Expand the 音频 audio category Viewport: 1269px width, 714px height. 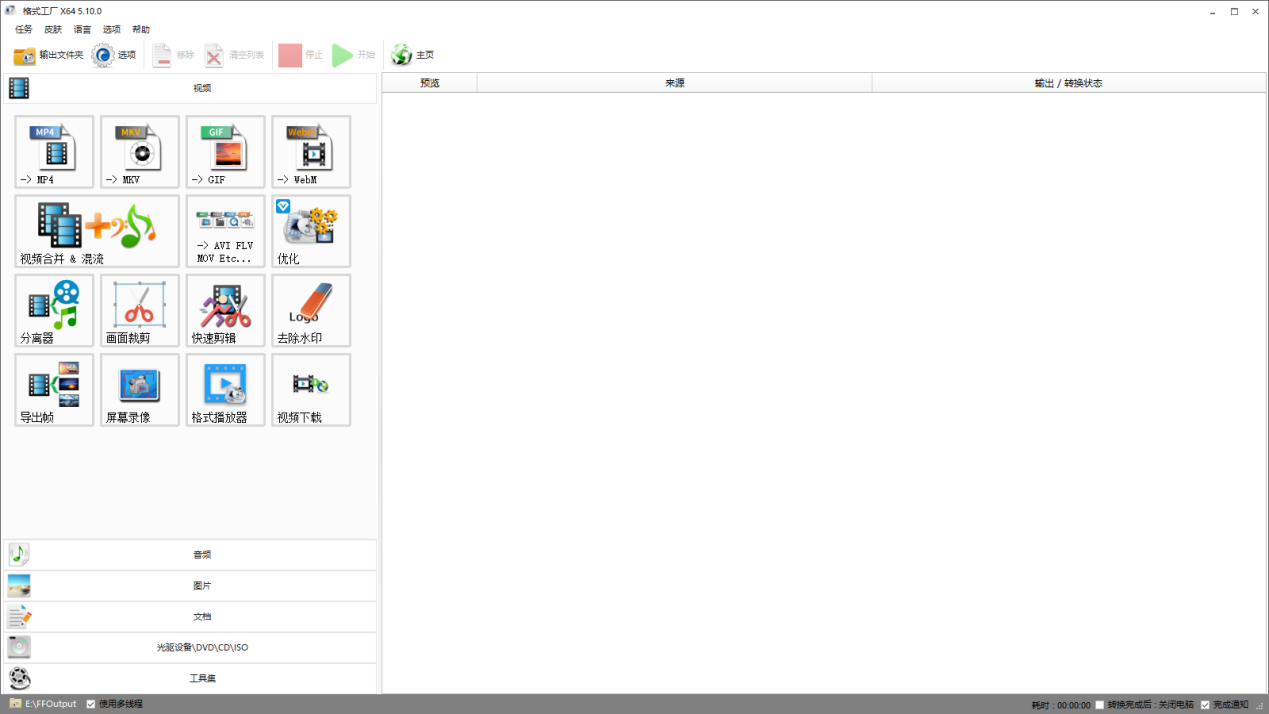(x=190, y=554)
